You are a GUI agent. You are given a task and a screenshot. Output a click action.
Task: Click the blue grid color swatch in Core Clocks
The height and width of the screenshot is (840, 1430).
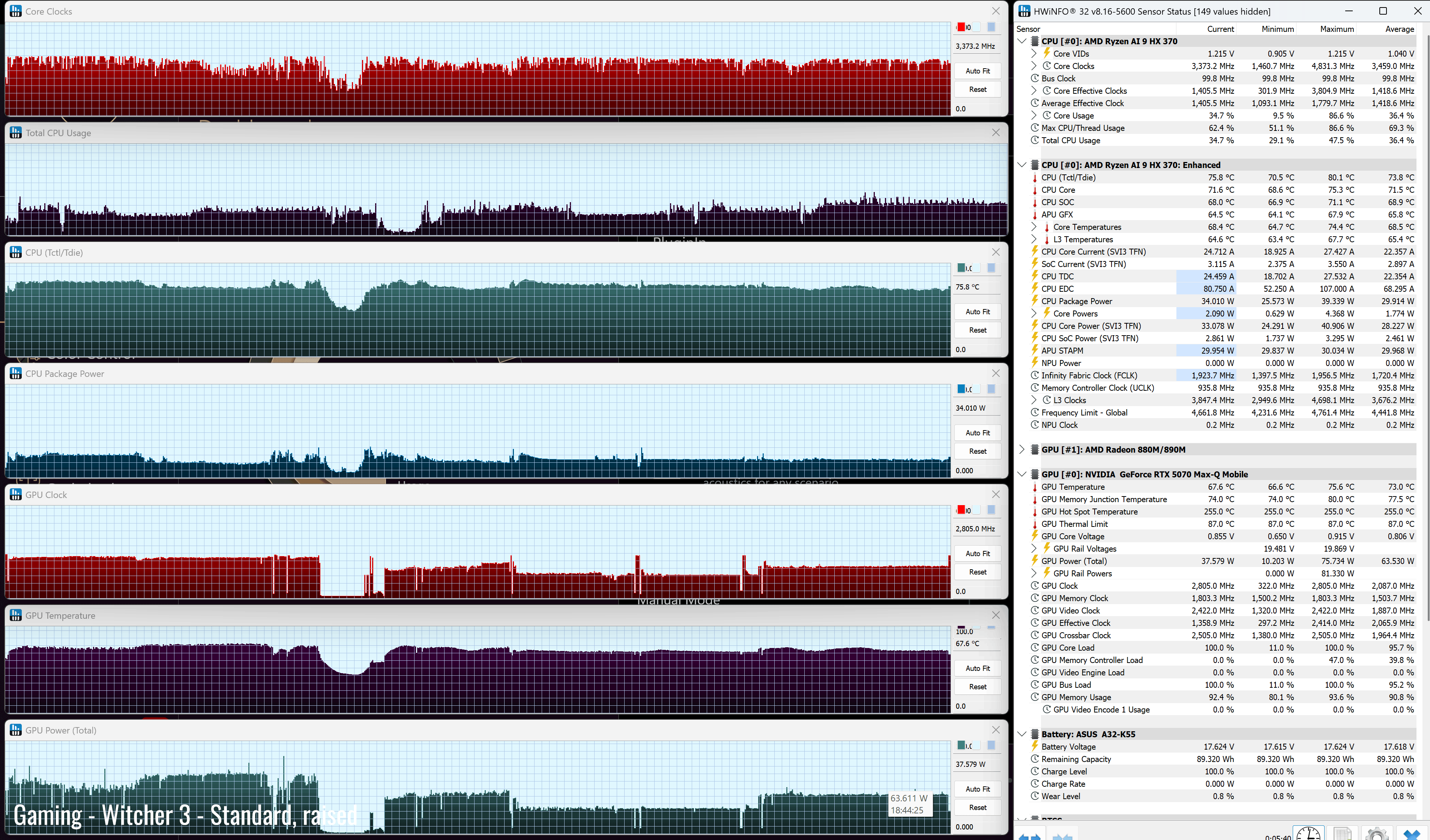(991, 27)
